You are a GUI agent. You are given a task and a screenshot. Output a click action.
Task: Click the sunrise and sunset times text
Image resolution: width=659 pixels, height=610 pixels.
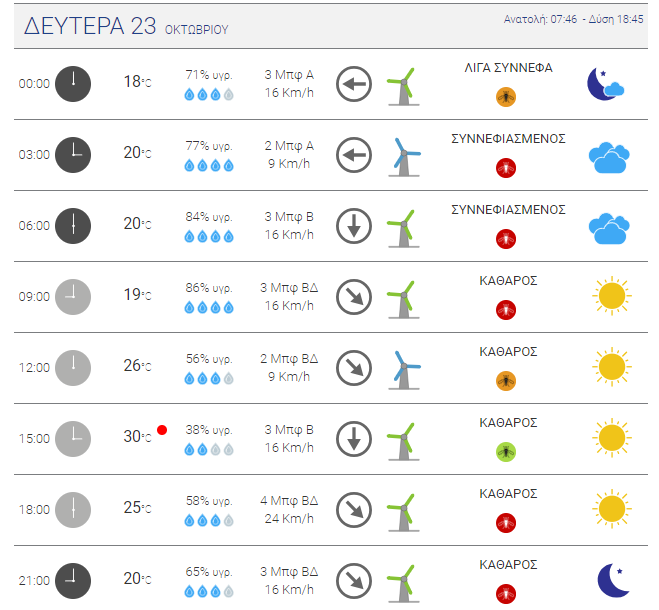[x=574, y=19]
